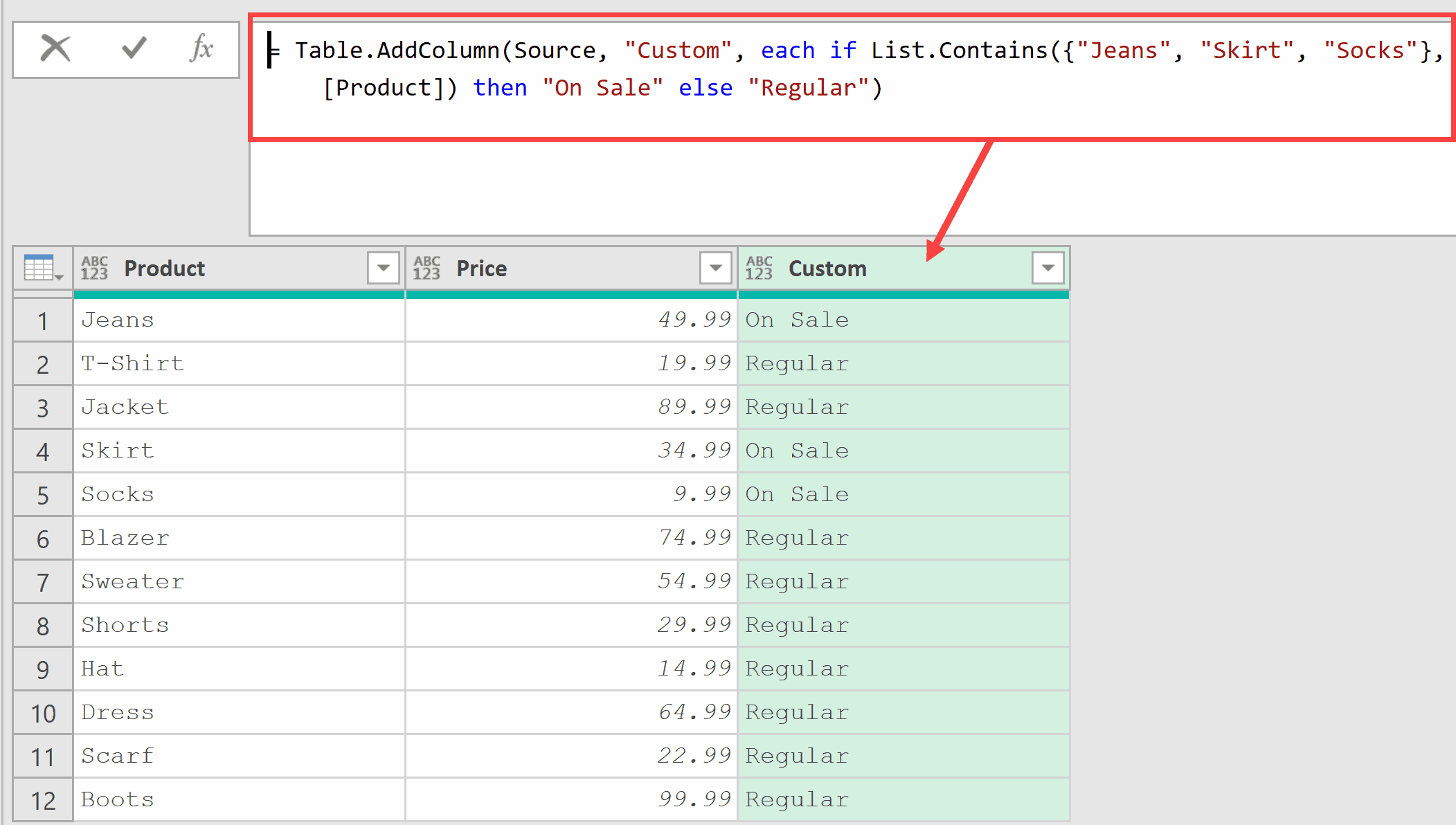Change Product column data type via ABC123 icon
1456x825 pixels.
pos(94,268)
